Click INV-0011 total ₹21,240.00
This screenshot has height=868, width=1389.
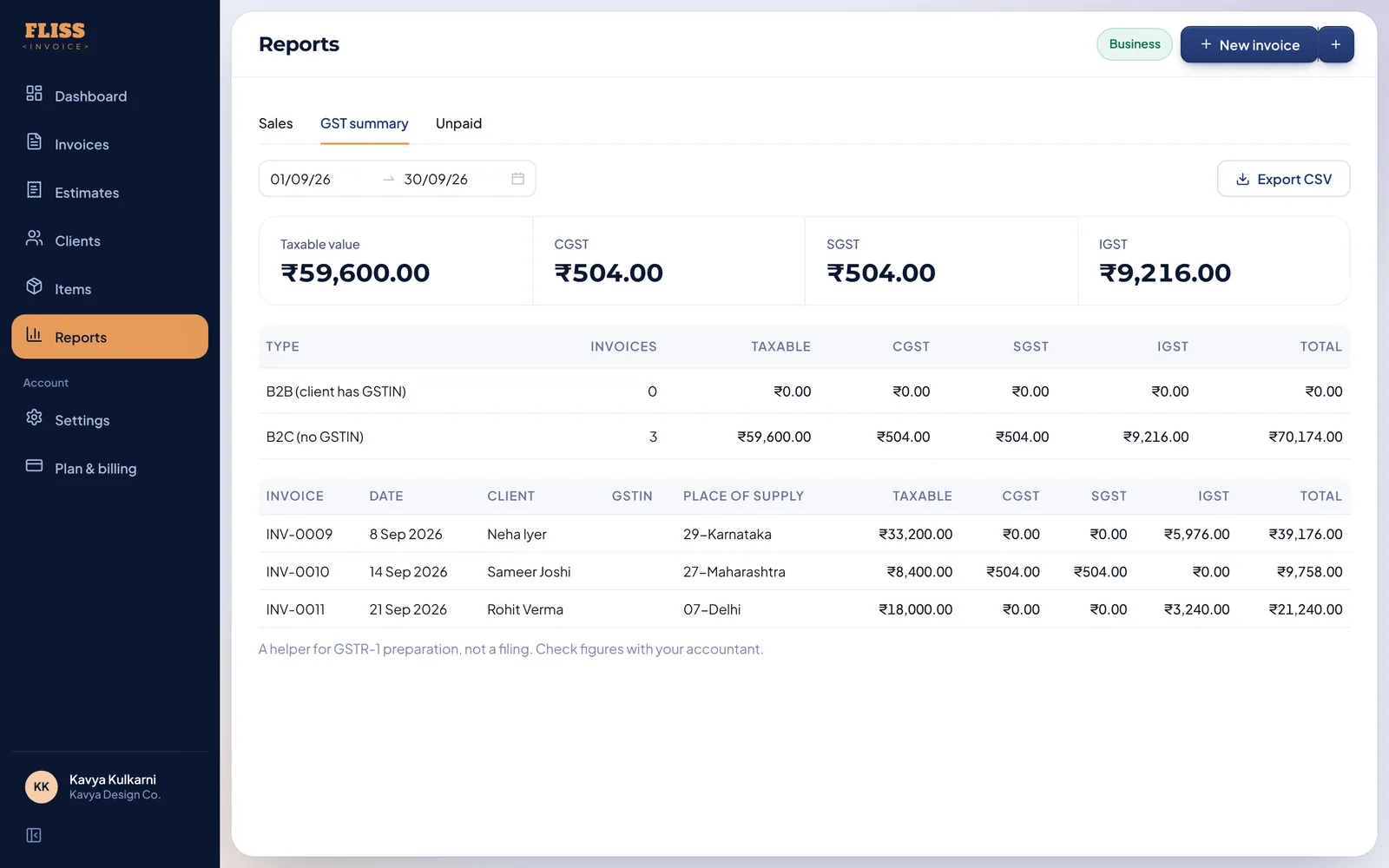1305,609
